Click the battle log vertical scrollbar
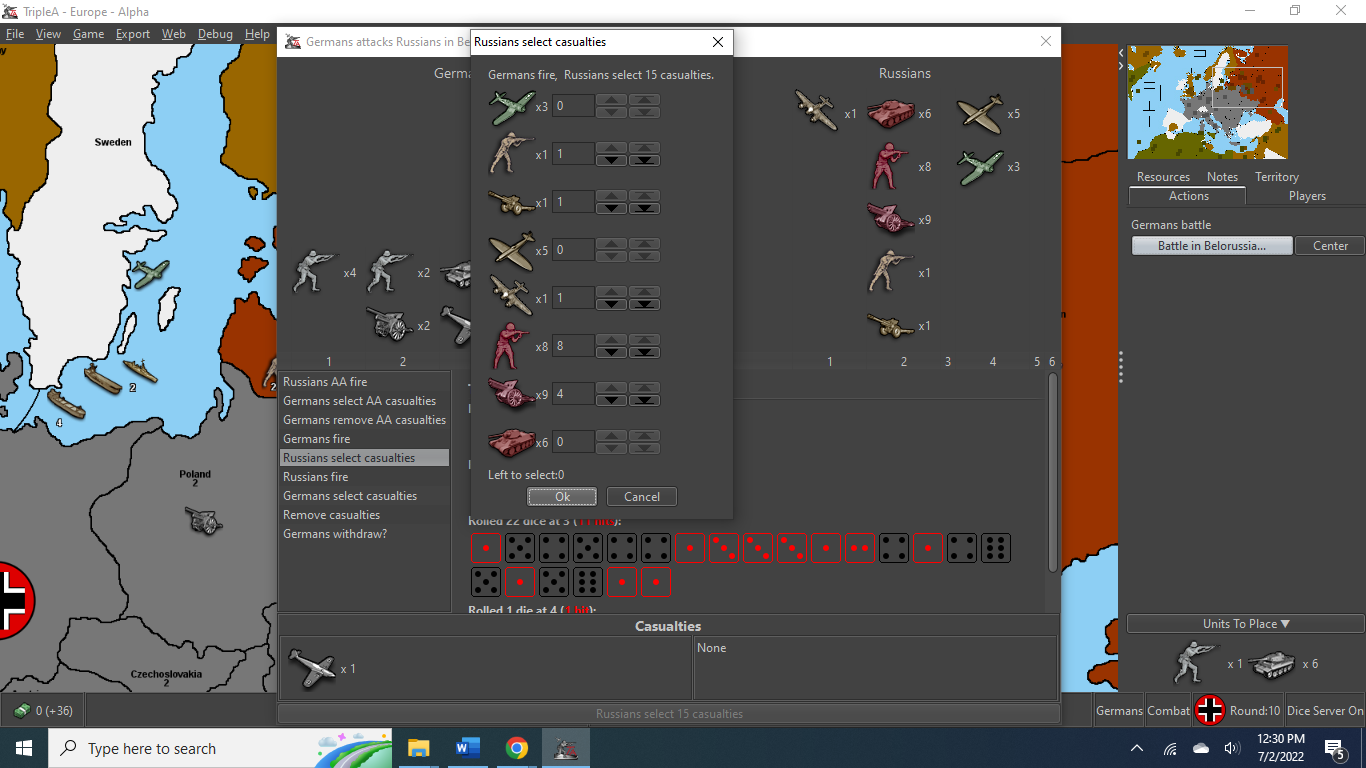 pos(1053,473)
